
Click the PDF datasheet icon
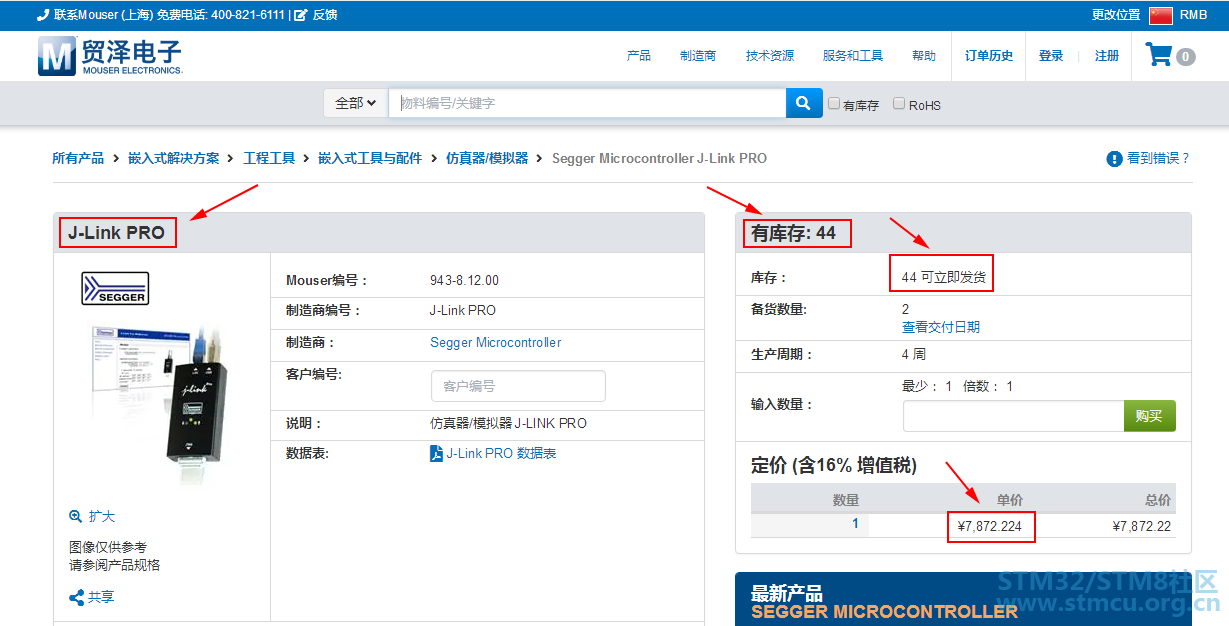pyautogui.click(x=436, y=453)
